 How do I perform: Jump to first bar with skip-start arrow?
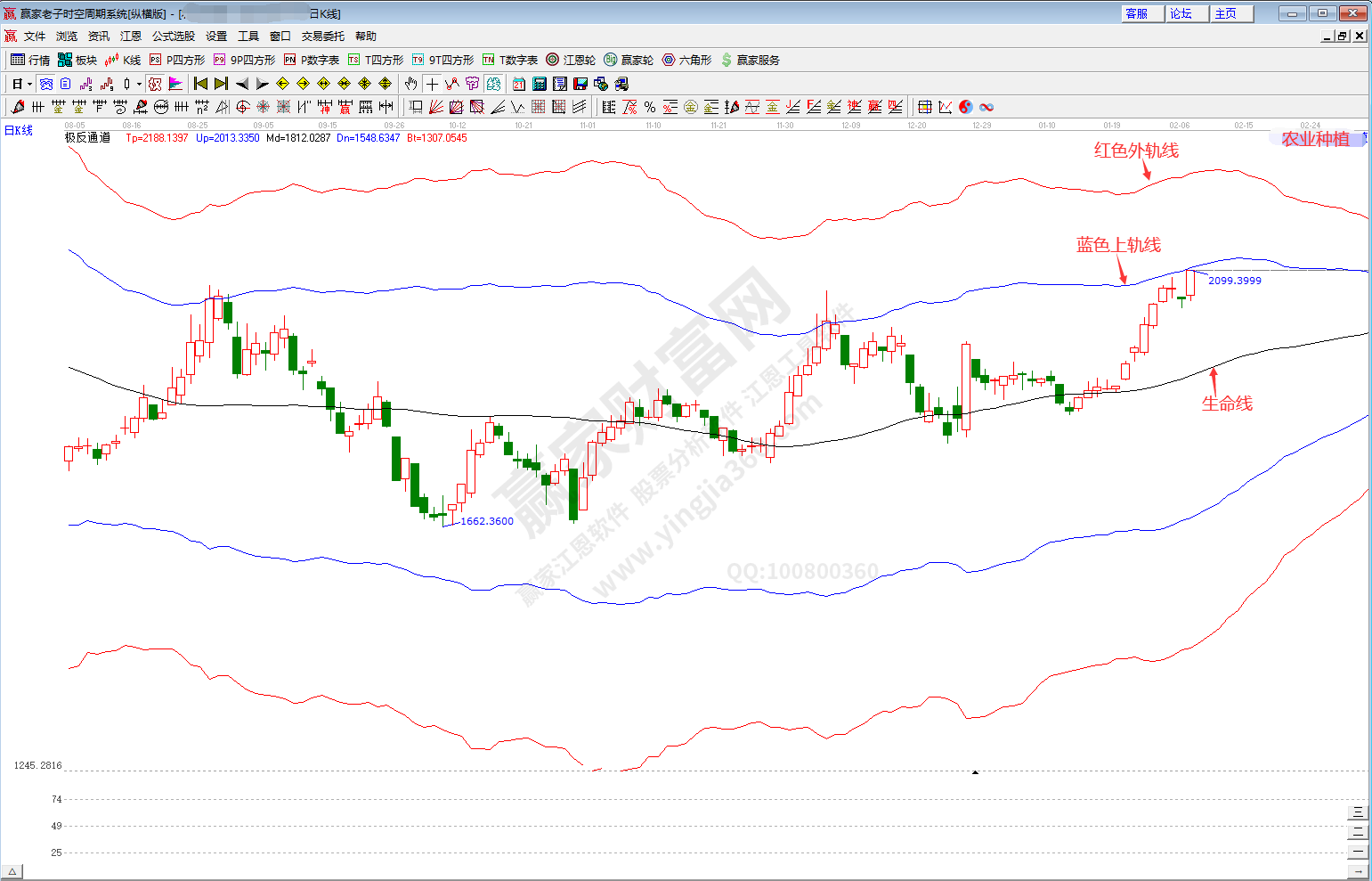[x=200, y=84]
